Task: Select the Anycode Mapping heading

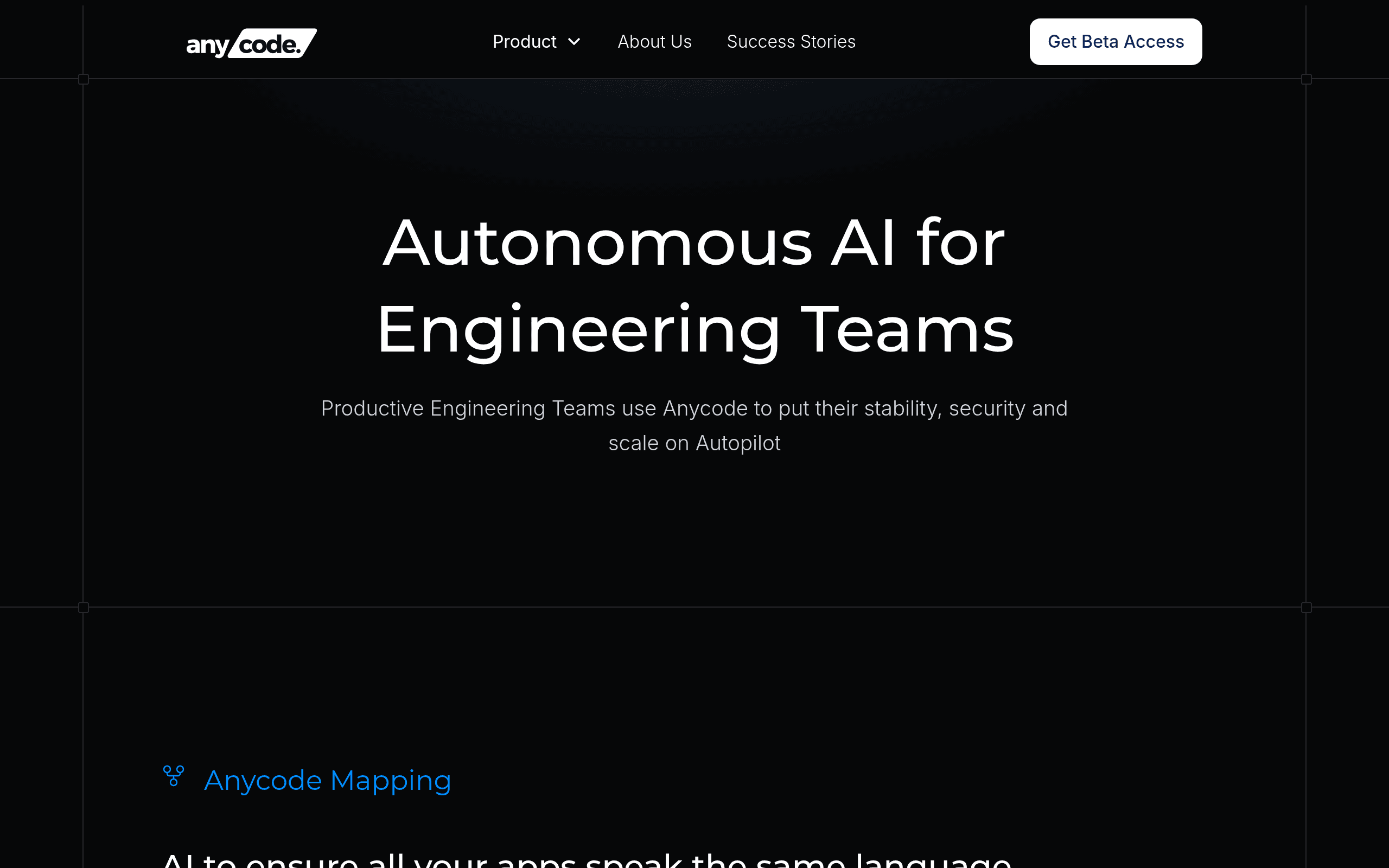Action: 328,781
